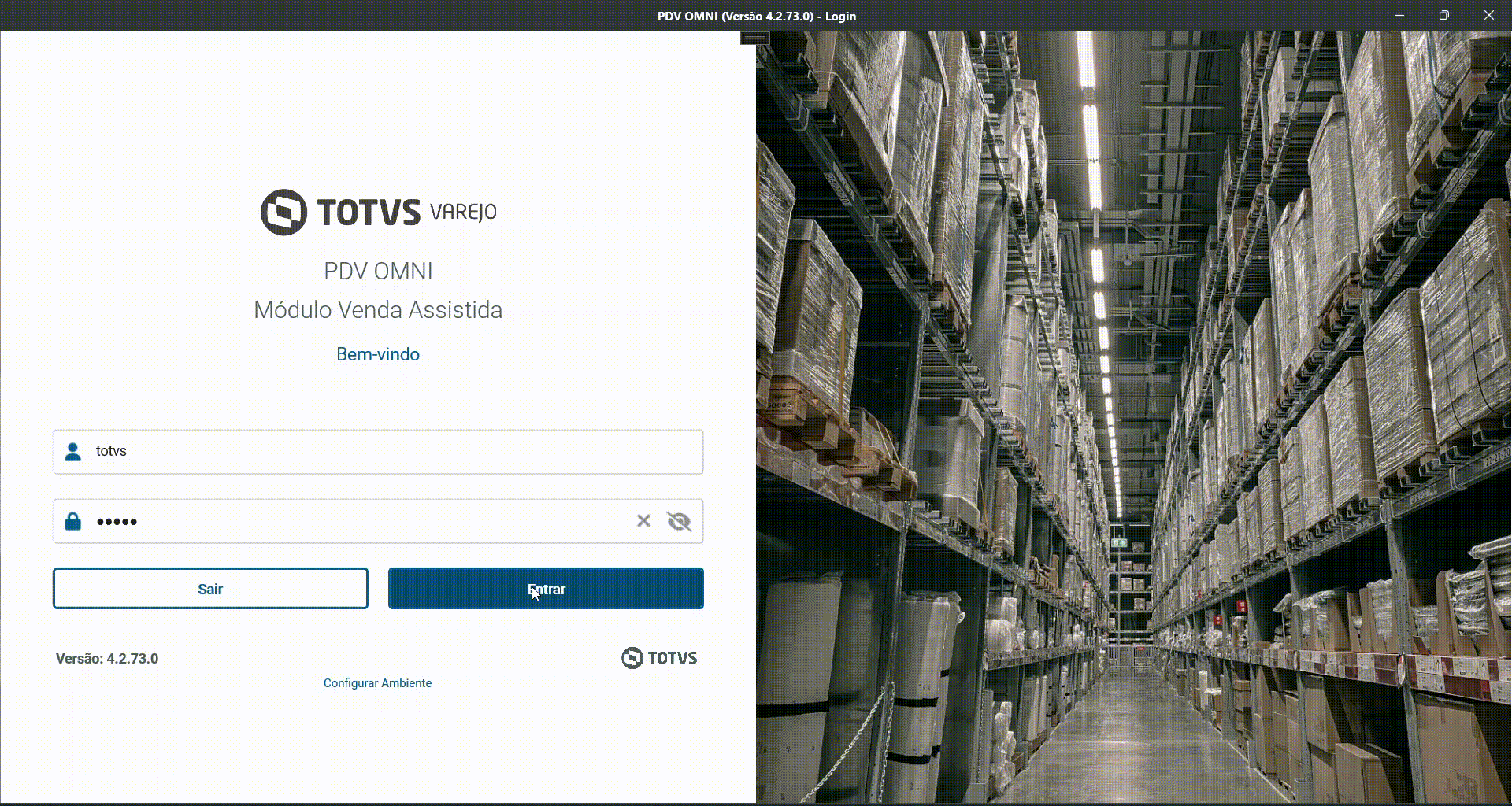Click the Entrar login button
The width and height of the screenshot is (1512, 806).
tap(546, 589)
